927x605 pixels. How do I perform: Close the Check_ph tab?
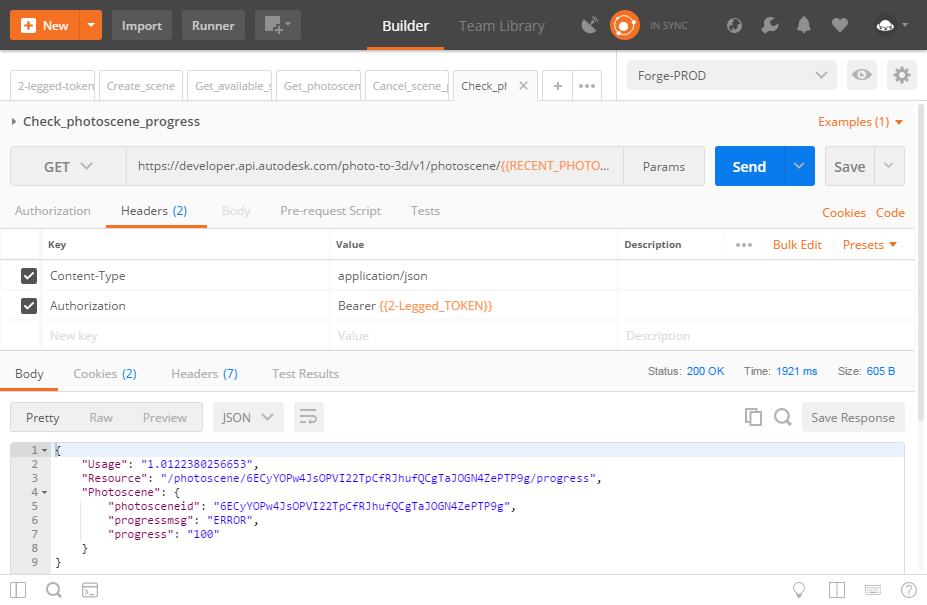point(523,86)
